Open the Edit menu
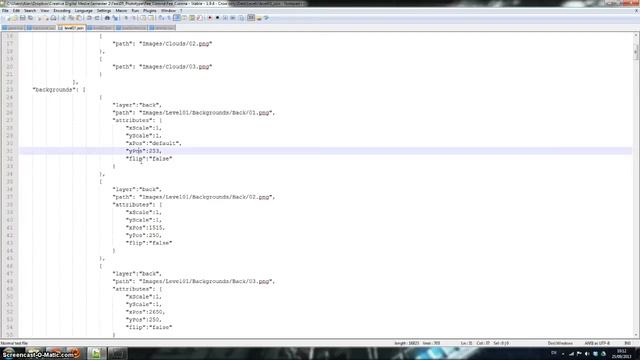This screenshot has width=640, height=360. (x=16, y=11)
